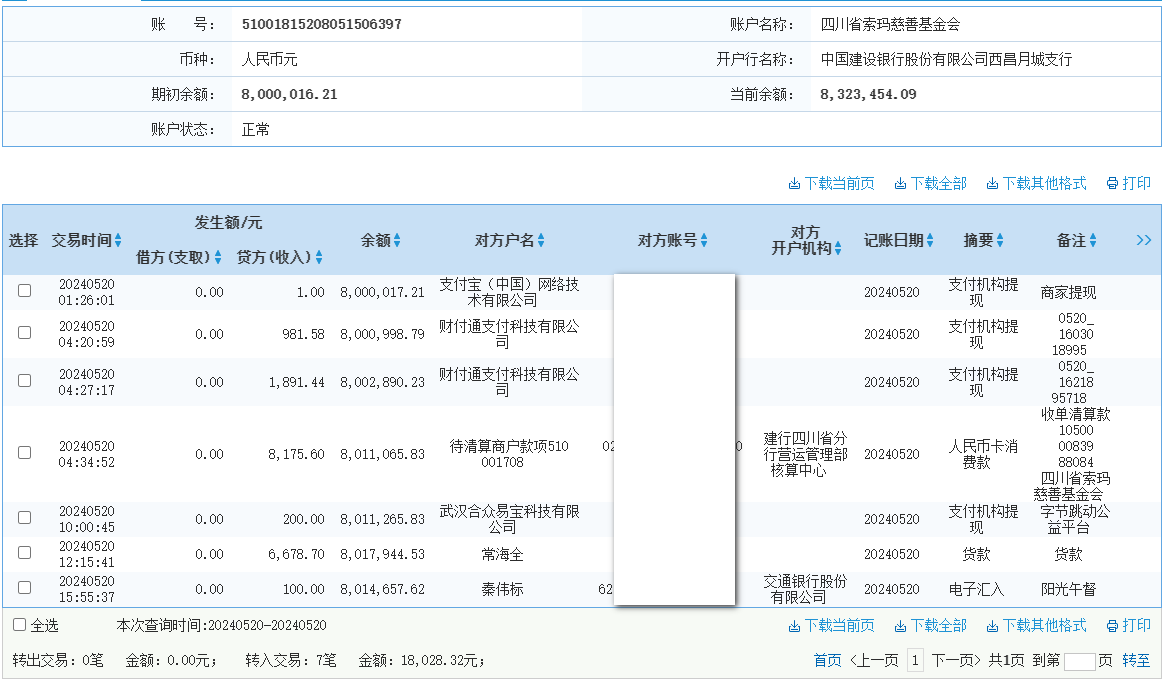Click top 下载全部 link
The height and width of the screenshot is (681, 1165).
click(x=930, y=183)
